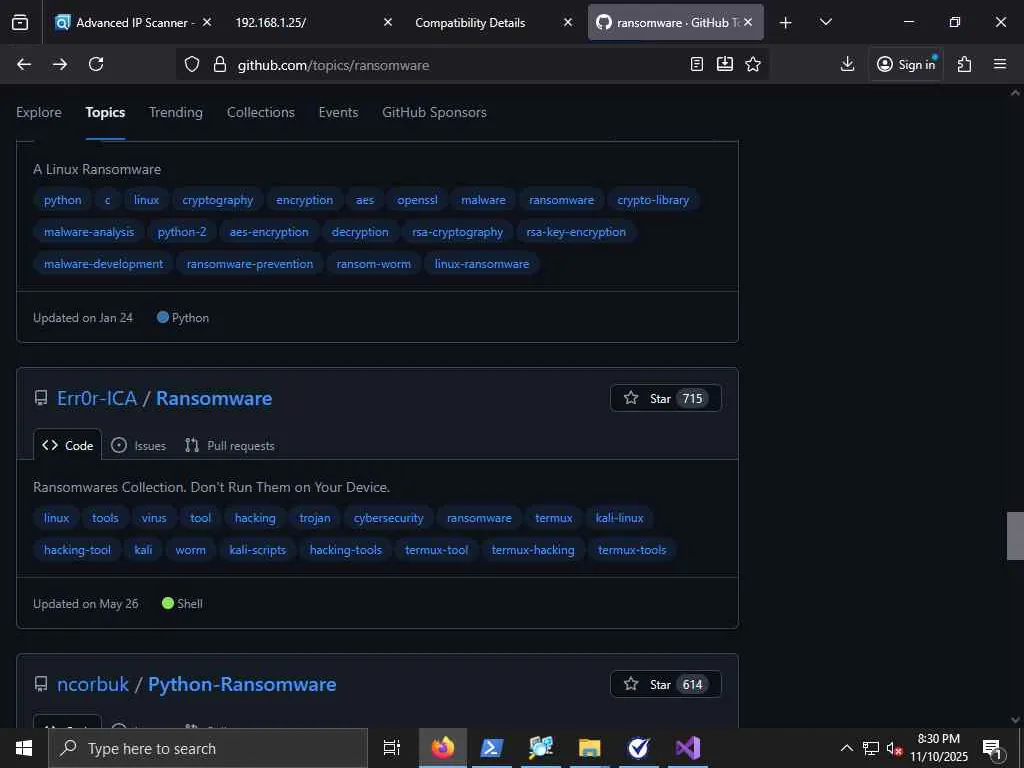Click the openssl topic tag
Screen dimensions: 1024x768
tap(417, 200)
